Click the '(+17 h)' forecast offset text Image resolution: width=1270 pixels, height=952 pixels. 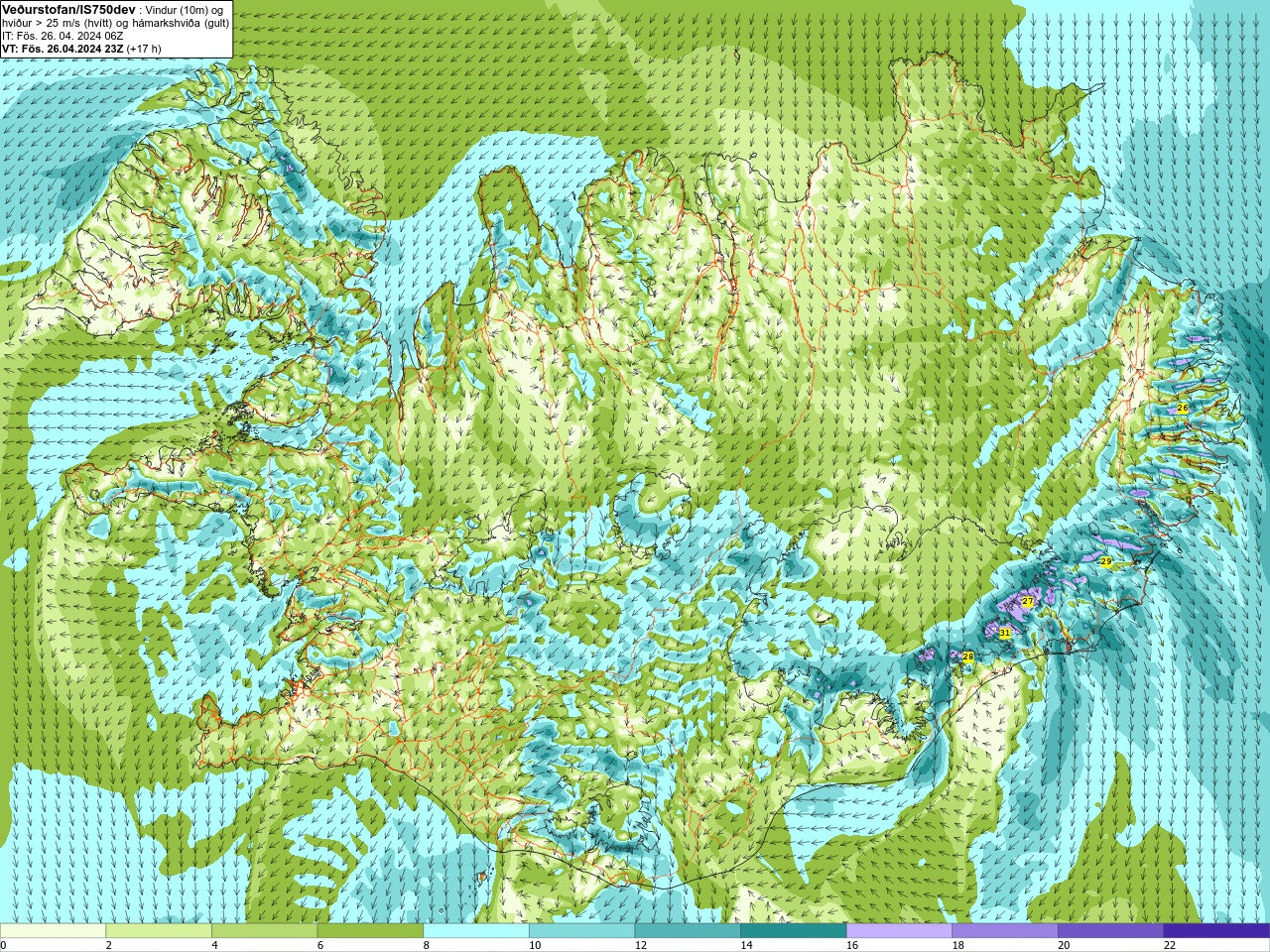(x=144, y=49)
